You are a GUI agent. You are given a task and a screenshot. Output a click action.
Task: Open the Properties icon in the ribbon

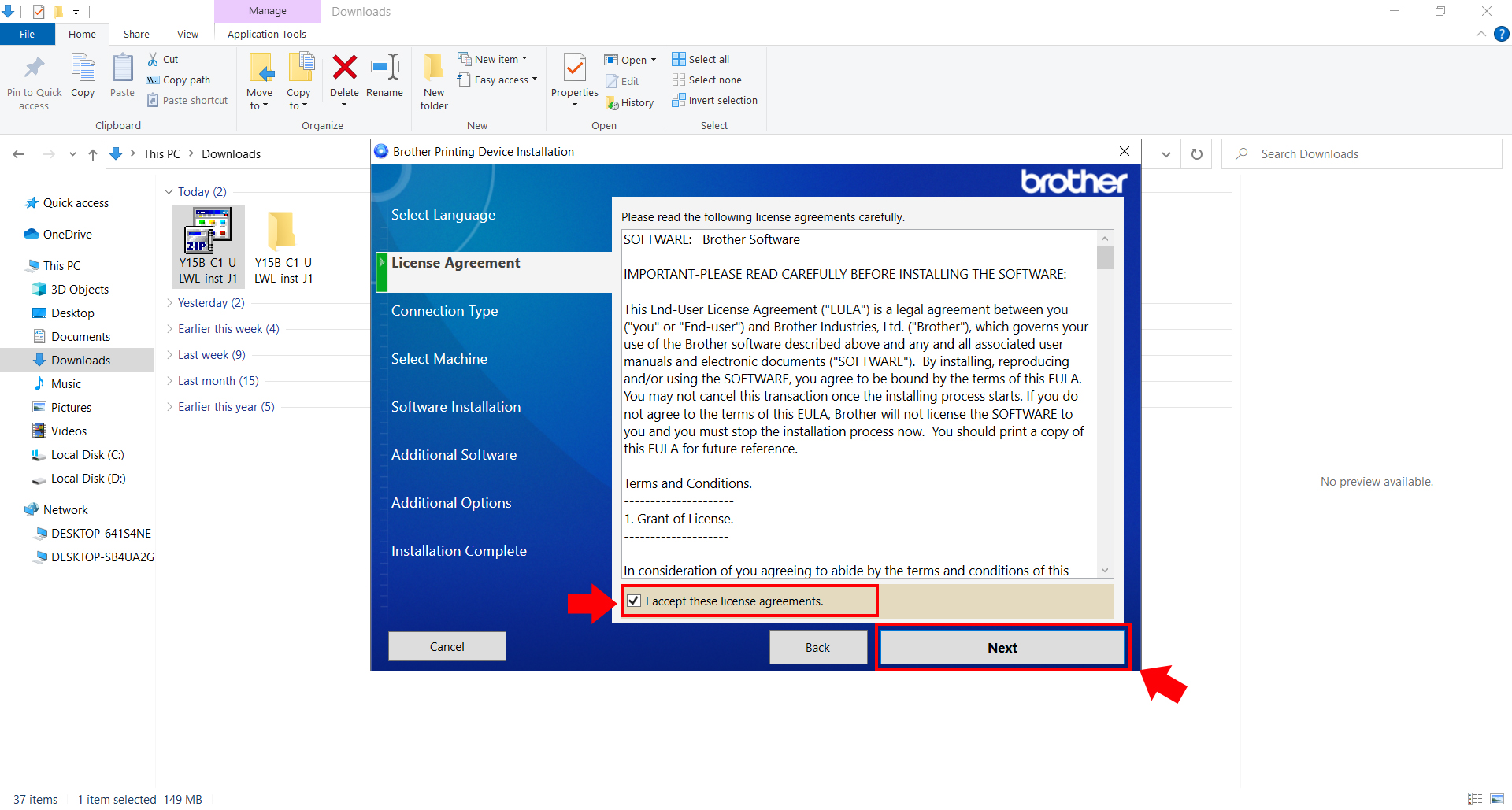(x=574, y=76)
